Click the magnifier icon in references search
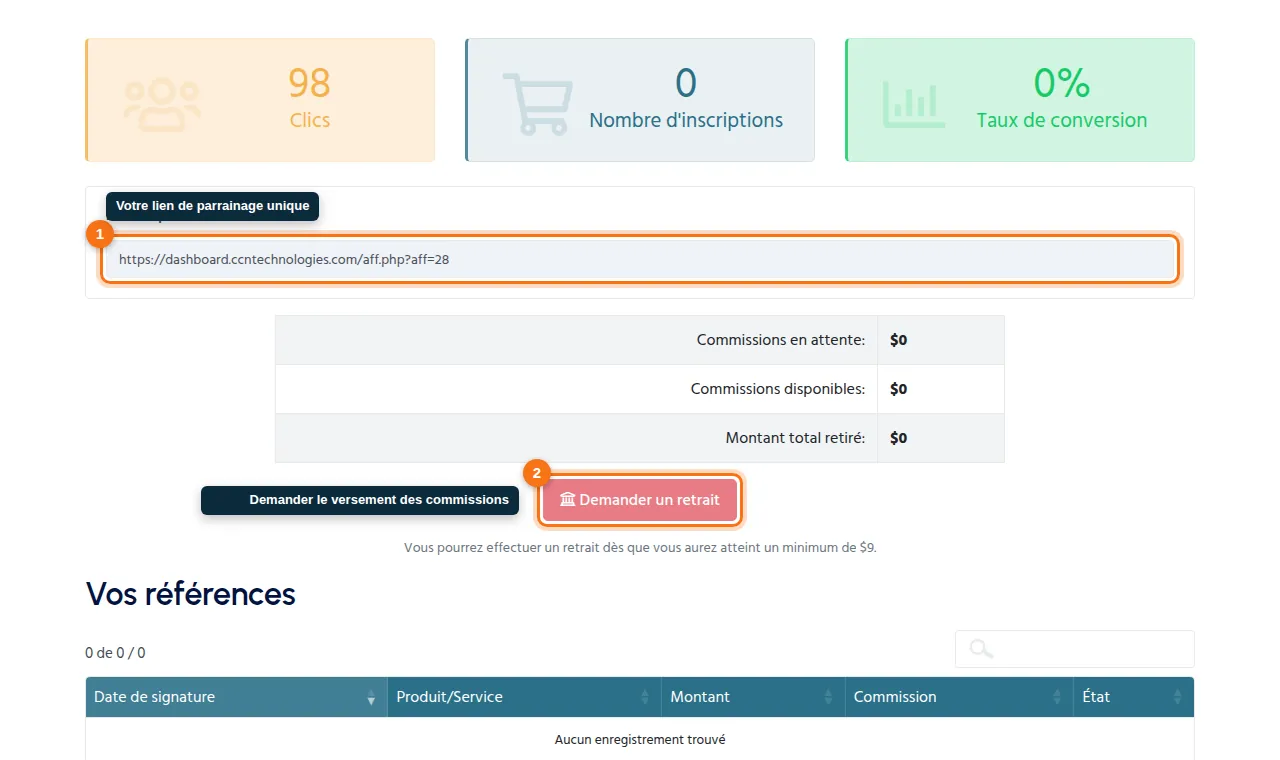 981,649
